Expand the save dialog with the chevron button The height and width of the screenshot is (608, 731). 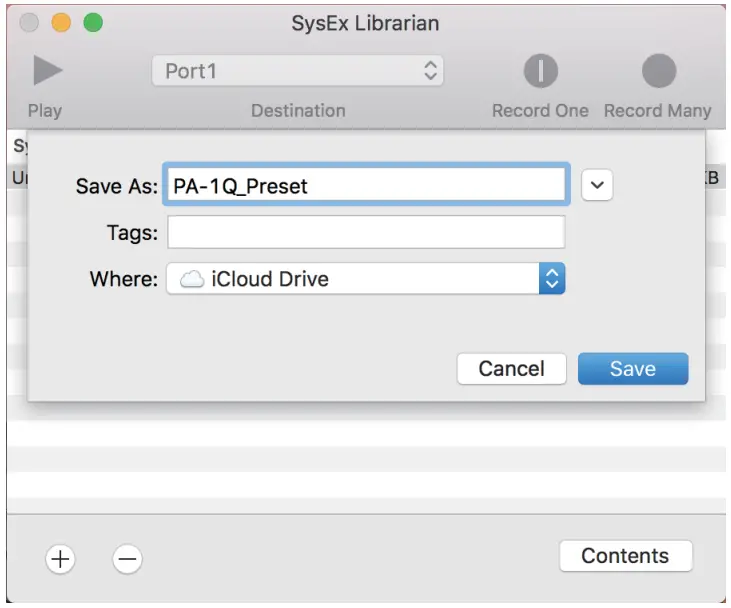pos(597,186)
